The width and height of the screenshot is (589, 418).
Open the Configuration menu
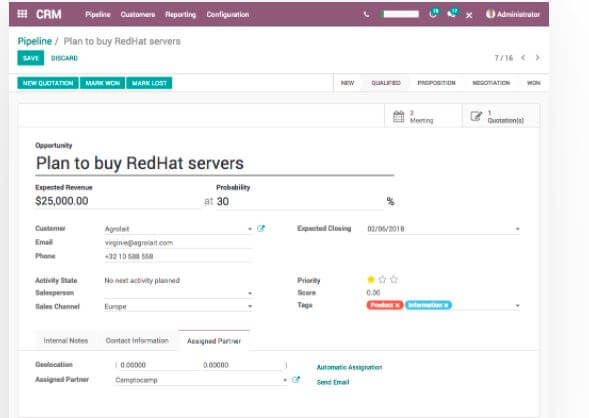[228, 15]
